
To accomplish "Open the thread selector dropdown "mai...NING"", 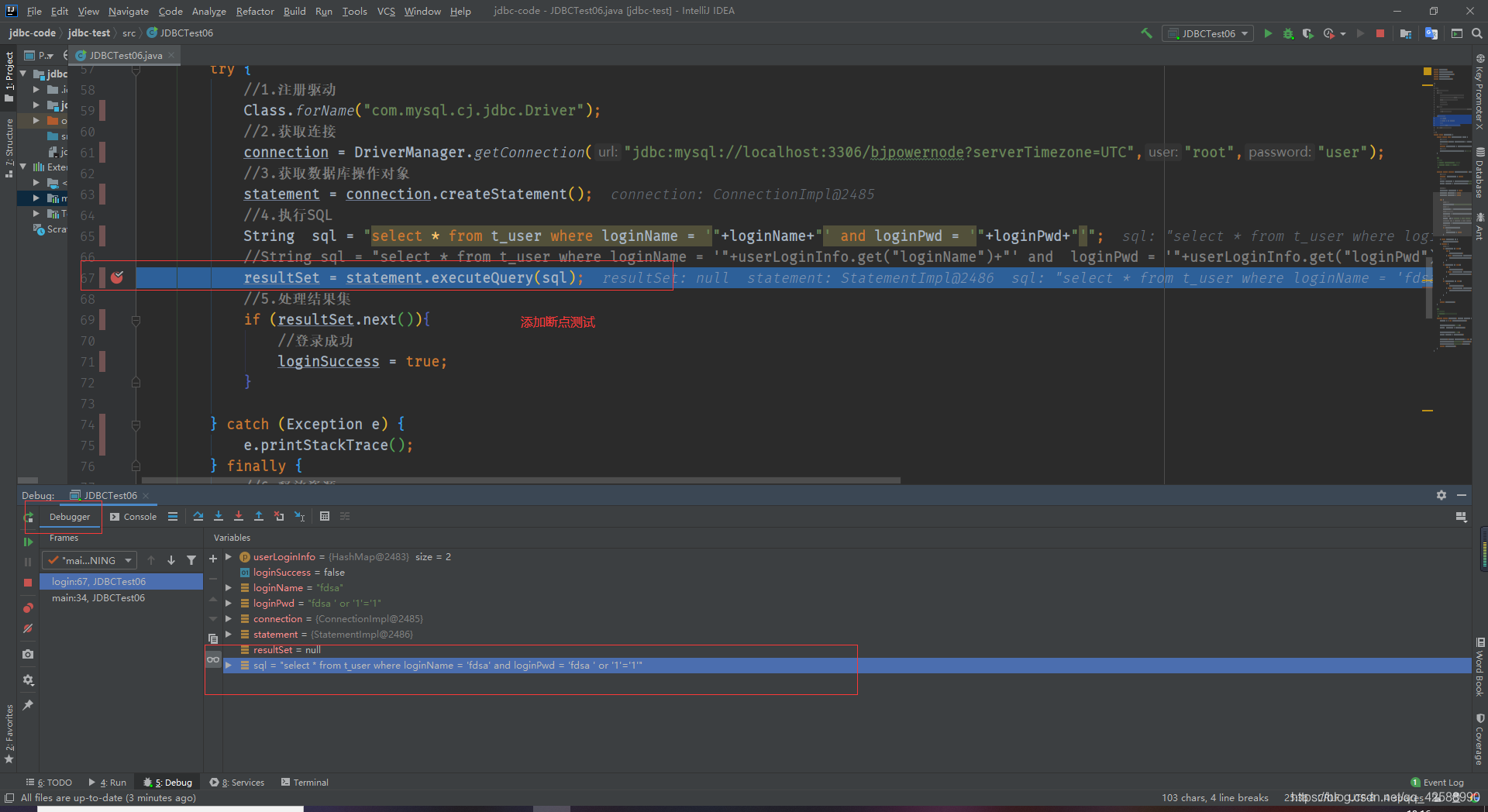I will coord(89,560).
